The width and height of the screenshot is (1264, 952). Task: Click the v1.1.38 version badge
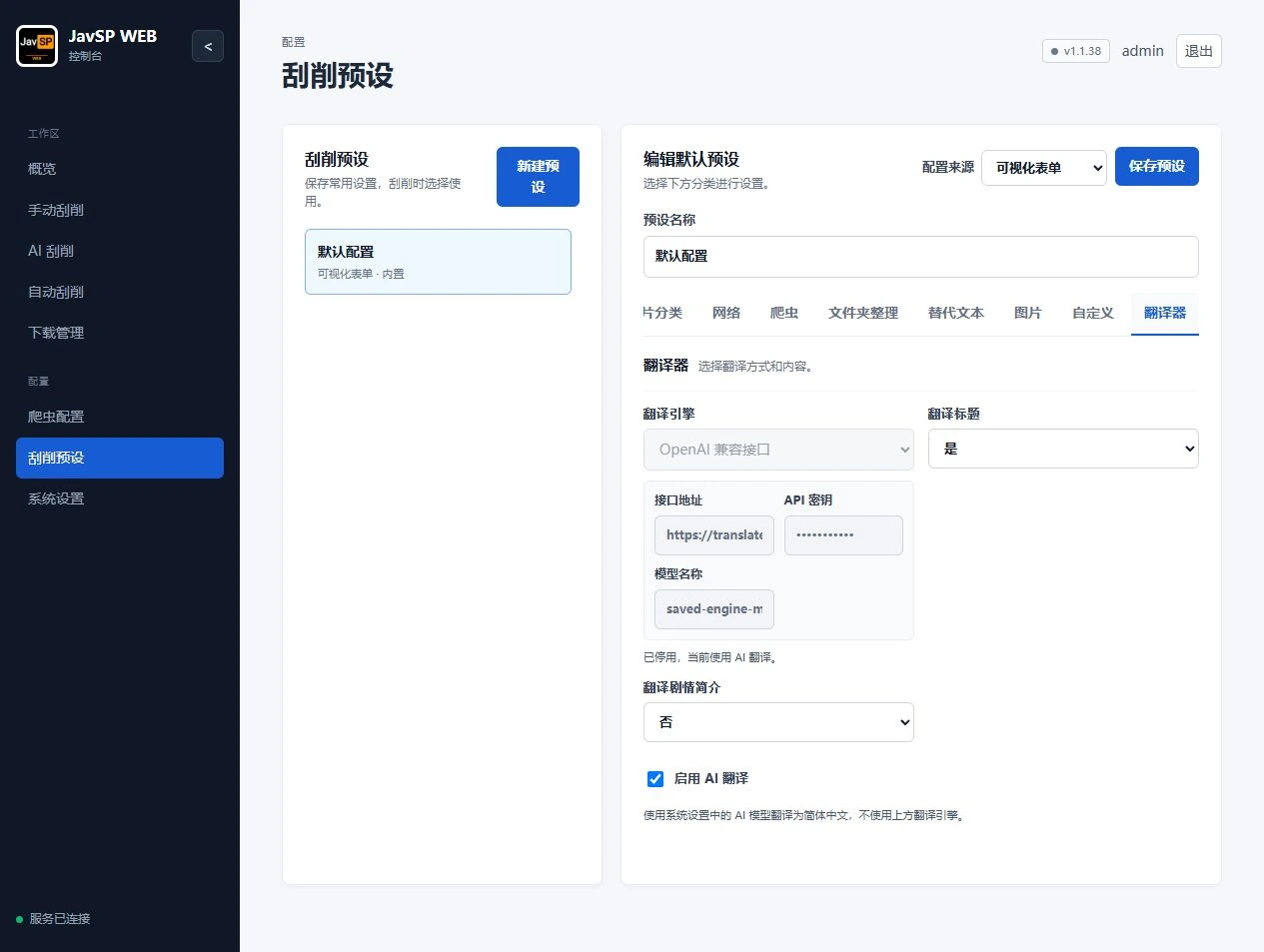pyautogui.click(x=1076, y=51)
